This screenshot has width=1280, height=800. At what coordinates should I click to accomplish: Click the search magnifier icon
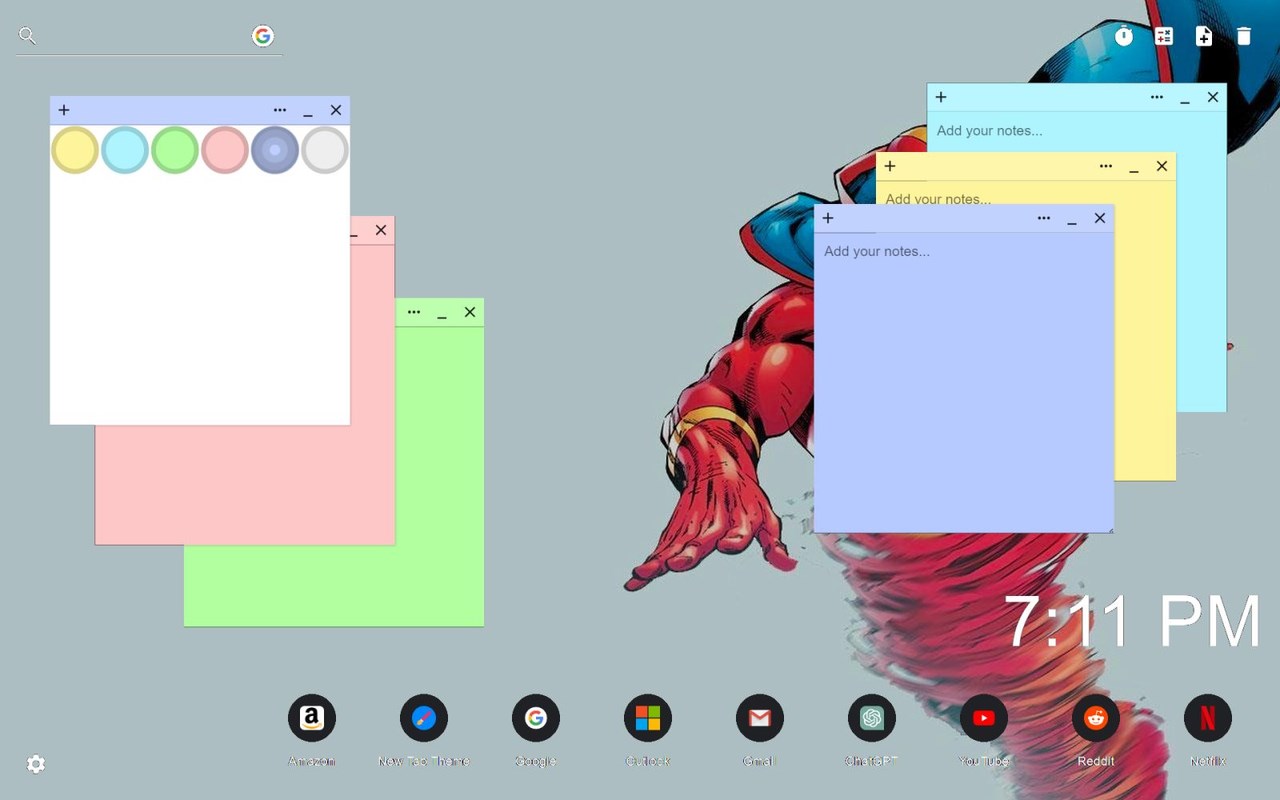coord(27,36)
